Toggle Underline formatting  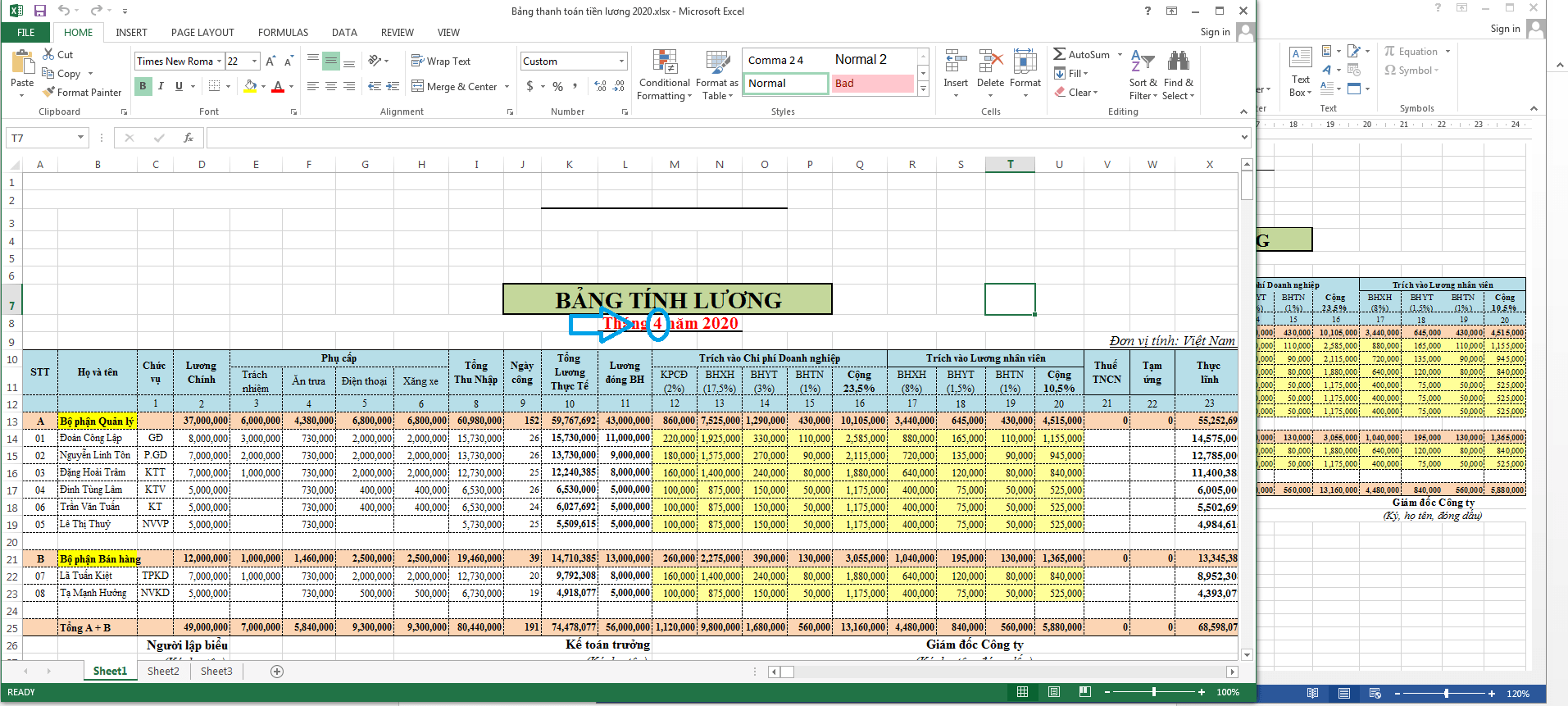click(x=179, y=85)
